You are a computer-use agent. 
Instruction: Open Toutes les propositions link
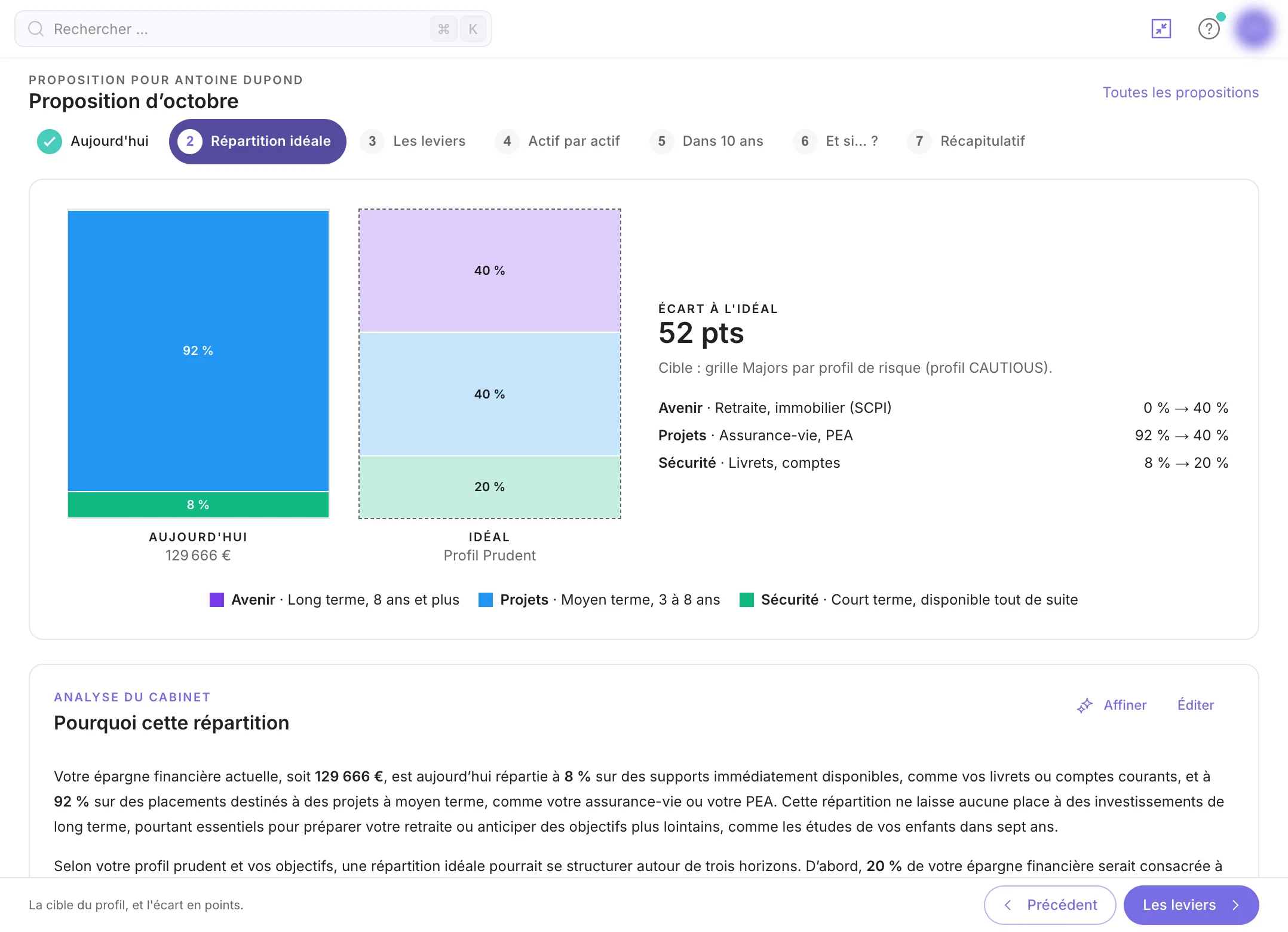pyautogui.click(x=1180, y=93)
